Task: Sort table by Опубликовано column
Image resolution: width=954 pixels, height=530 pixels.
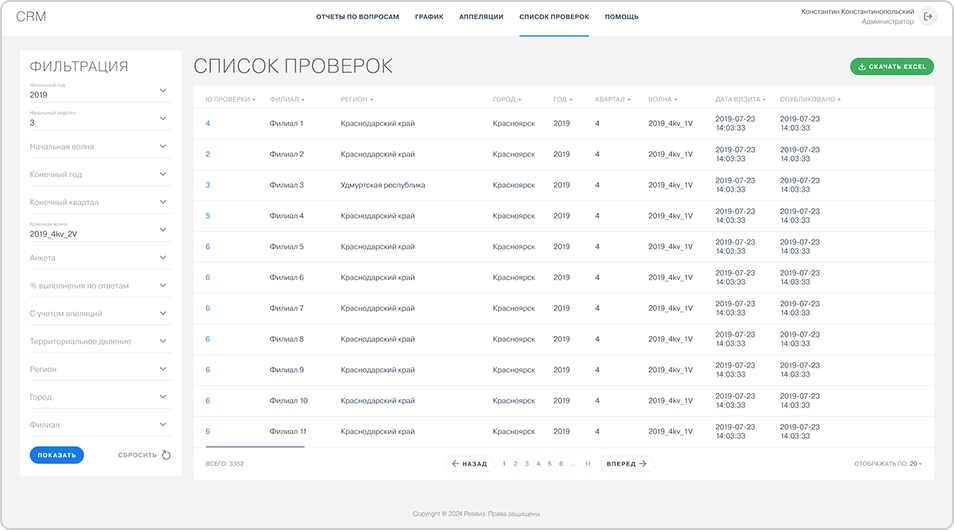Action: point(810,100)
